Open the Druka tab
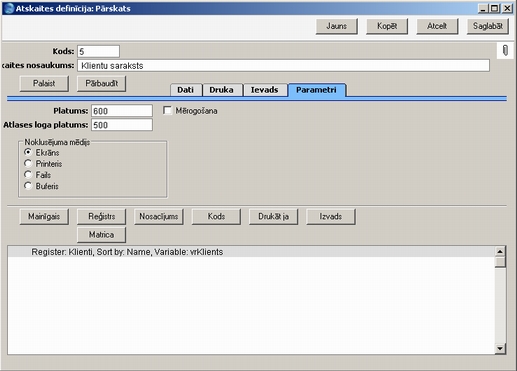This screenshot has height=371, width=517. (221, 90)
